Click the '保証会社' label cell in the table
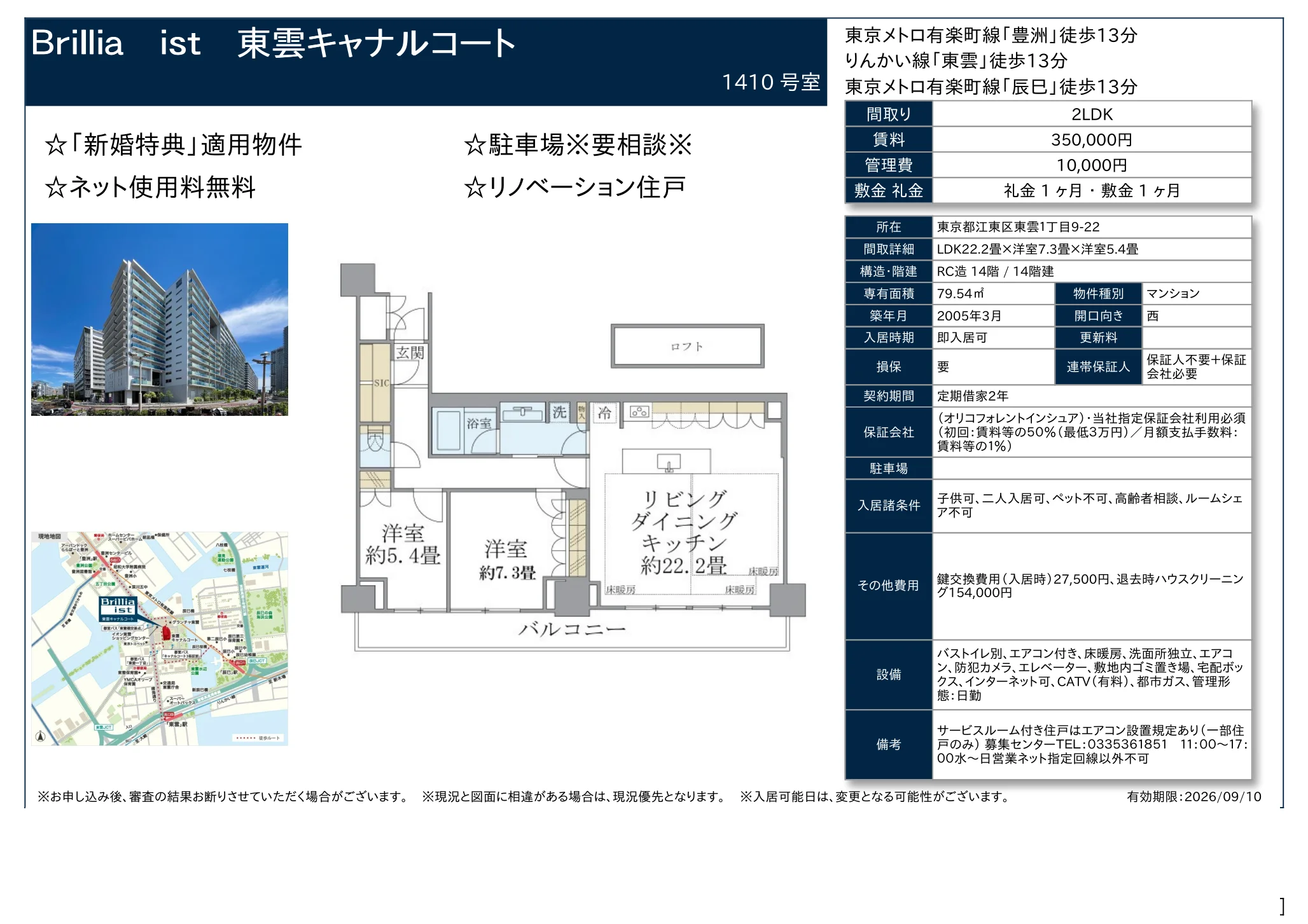1308x924 pixels. (889, 432)
